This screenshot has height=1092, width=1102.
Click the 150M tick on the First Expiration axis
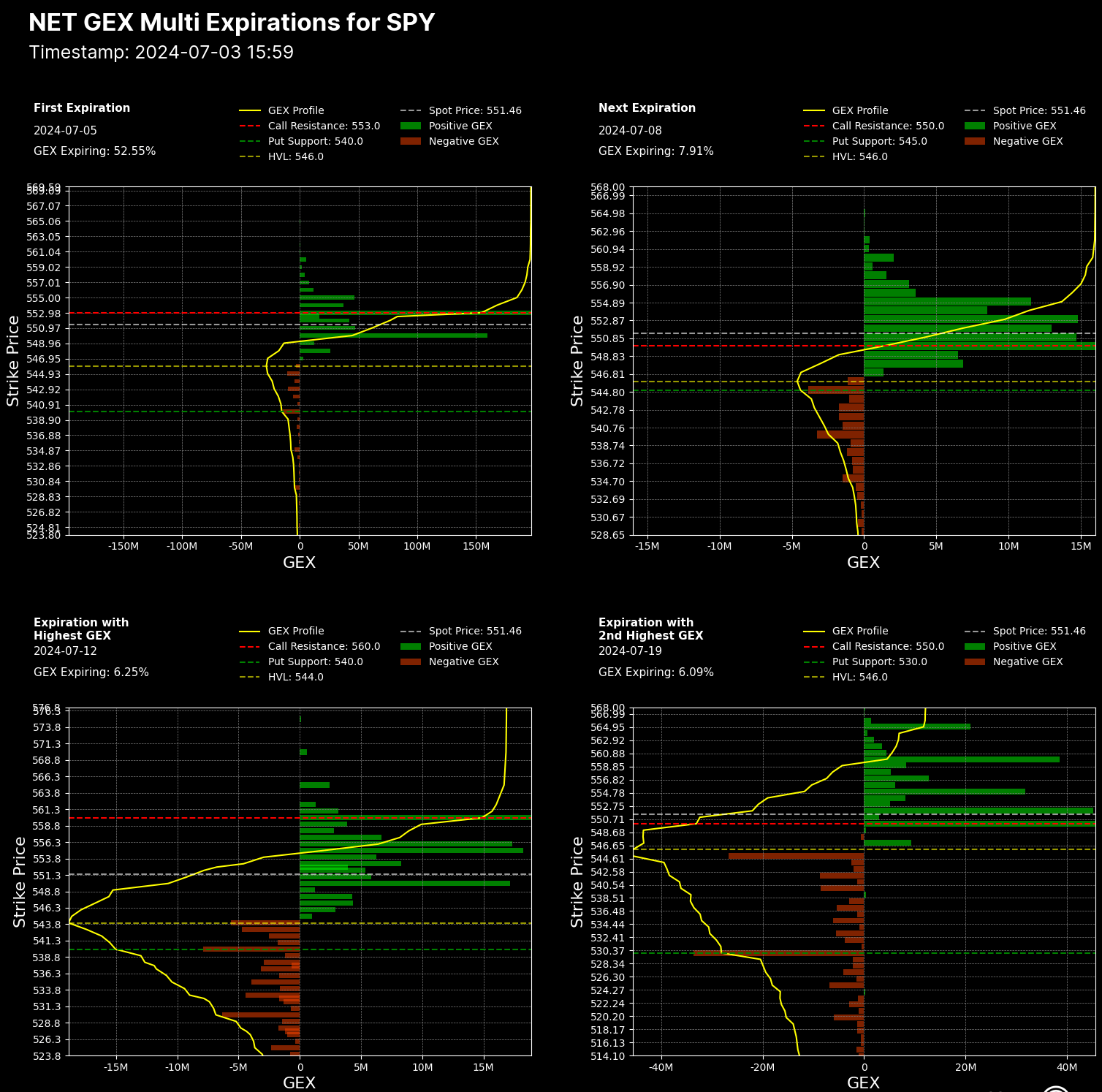coord(476,547)
